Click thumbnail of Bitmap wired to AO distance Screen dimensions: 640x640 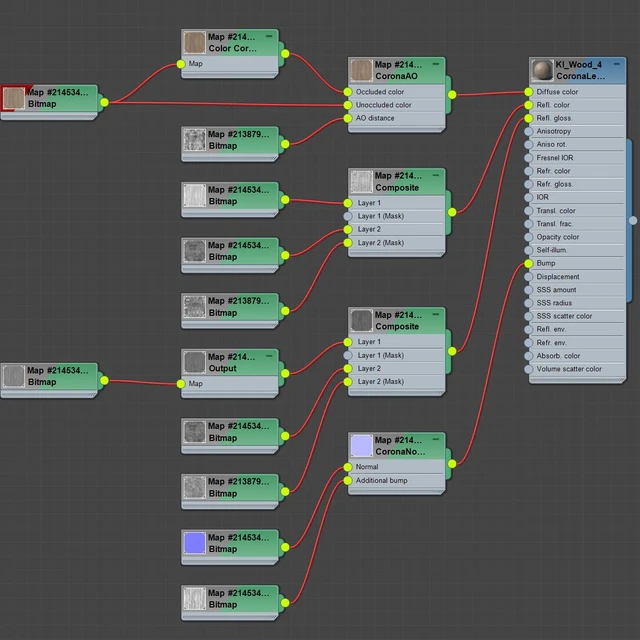(x=194, y=140)
